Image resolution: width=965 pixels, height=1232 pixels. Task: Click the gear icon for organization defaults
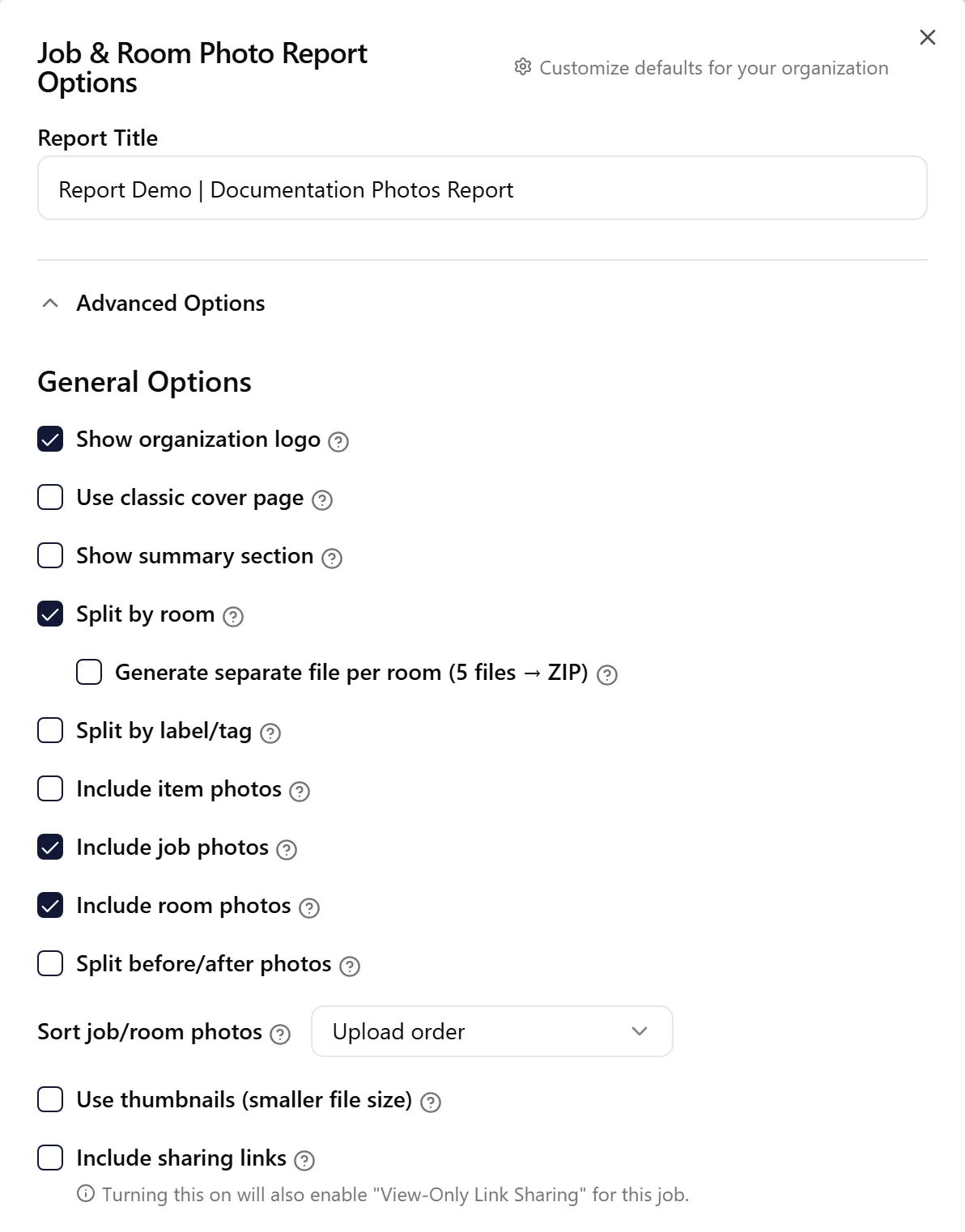point(523,67)
